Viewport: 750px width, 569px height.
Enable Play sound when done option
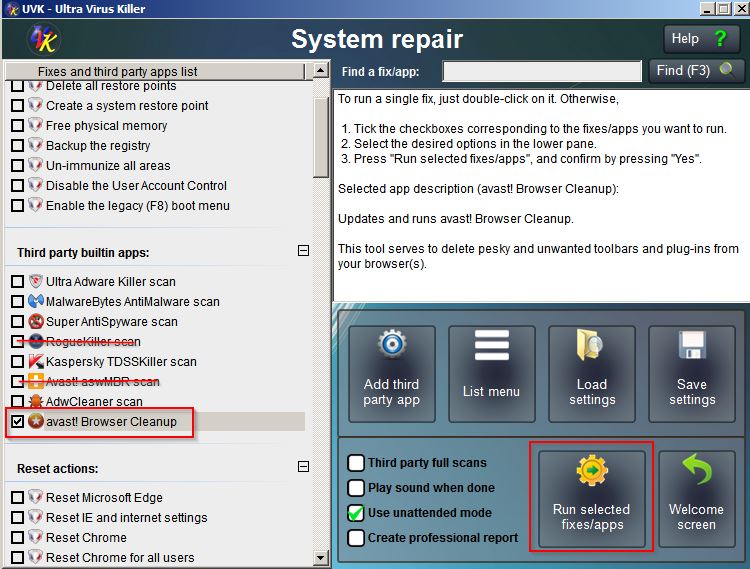coord(356,487)
